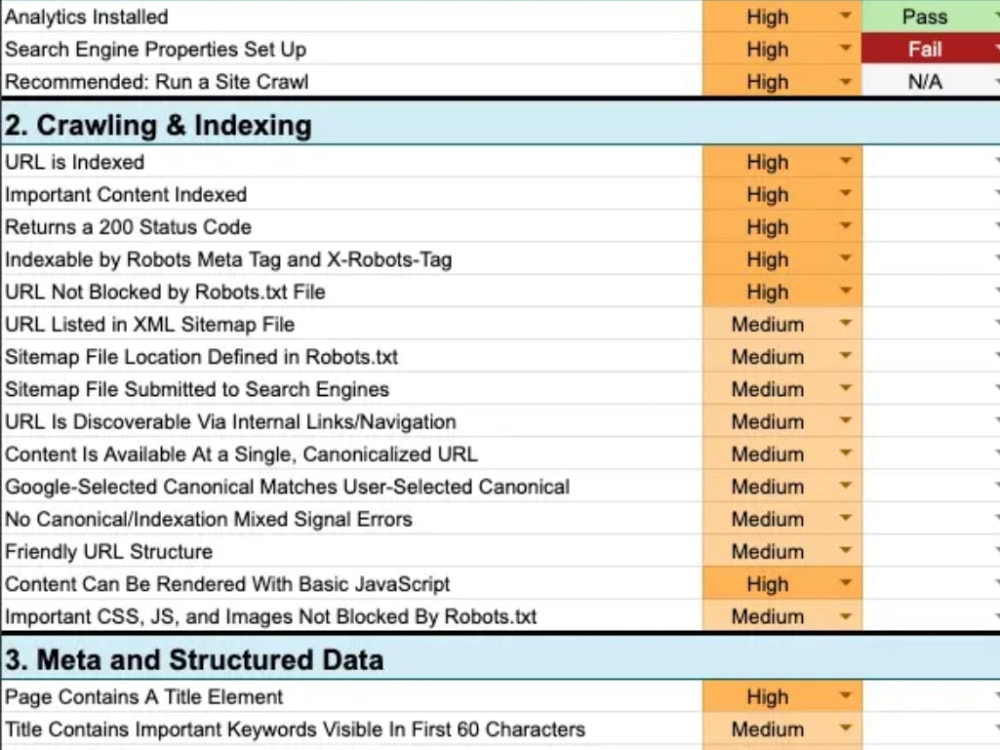The height and width of the screenshot is (750, 1000).
Task: Select the empty status cell for Friendly URL Structure
Action: click(930, 551)
